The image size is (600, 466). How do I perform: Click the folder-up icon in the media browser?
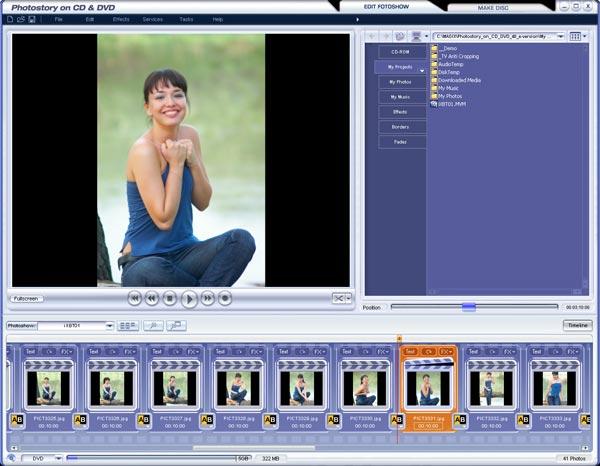tap(400, 36)
